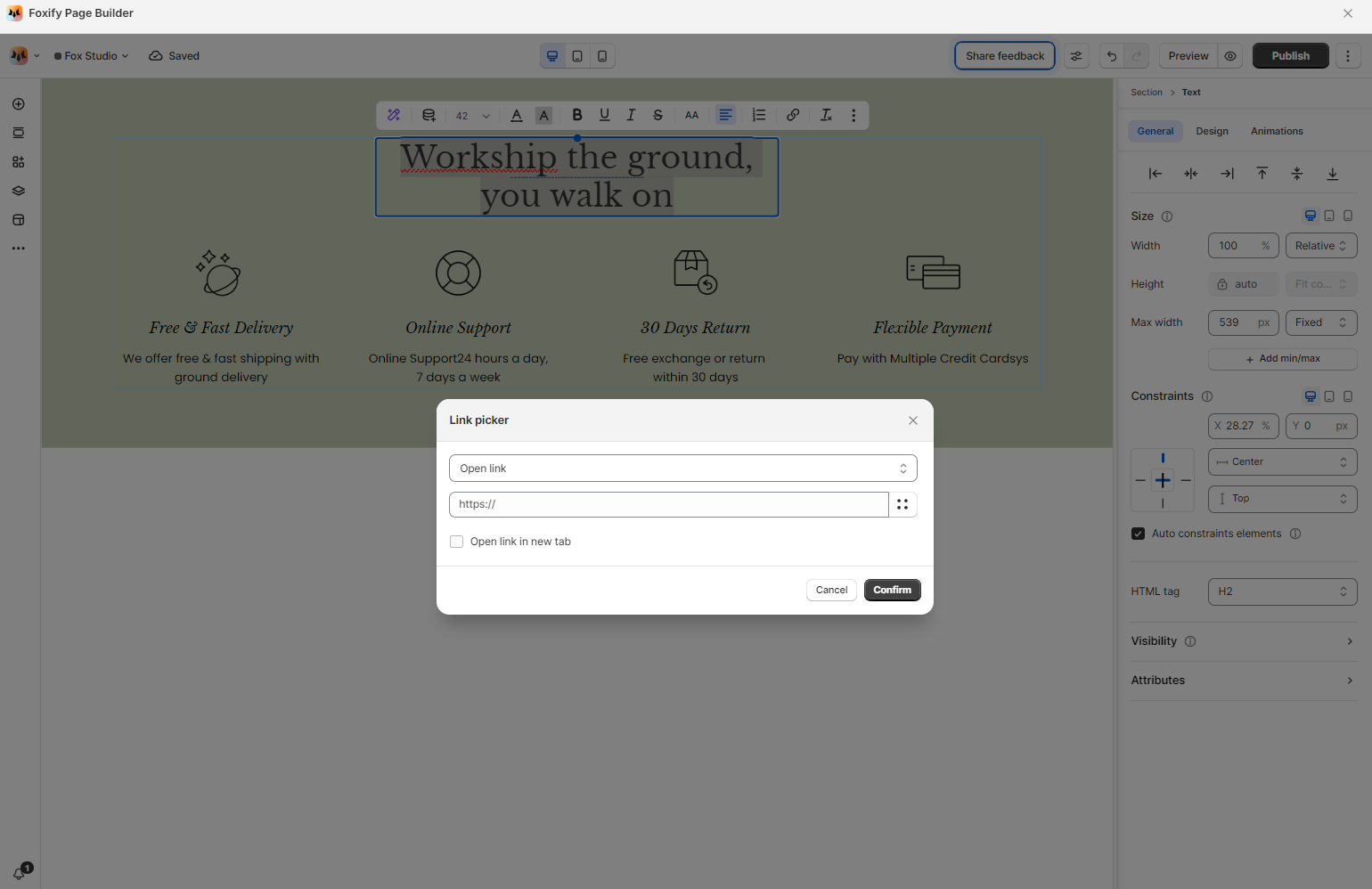Click the eye preview icon
Screen dimensions: 1372x889
coord(1230,56)
